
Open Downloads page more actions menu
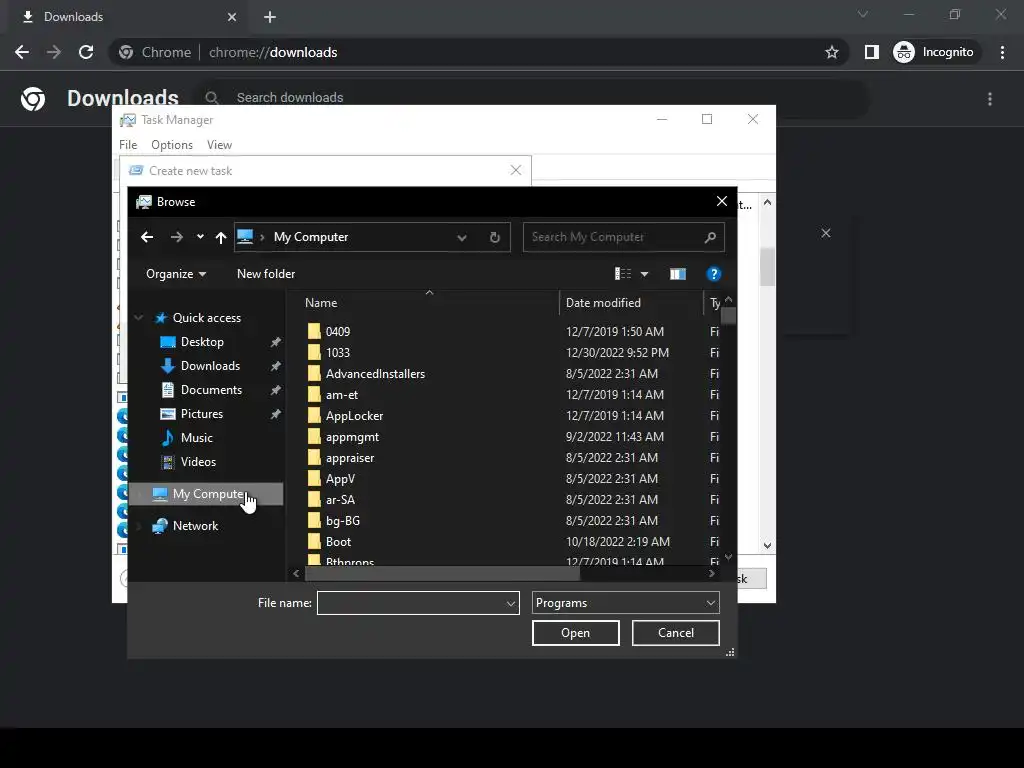pos(990,99)
